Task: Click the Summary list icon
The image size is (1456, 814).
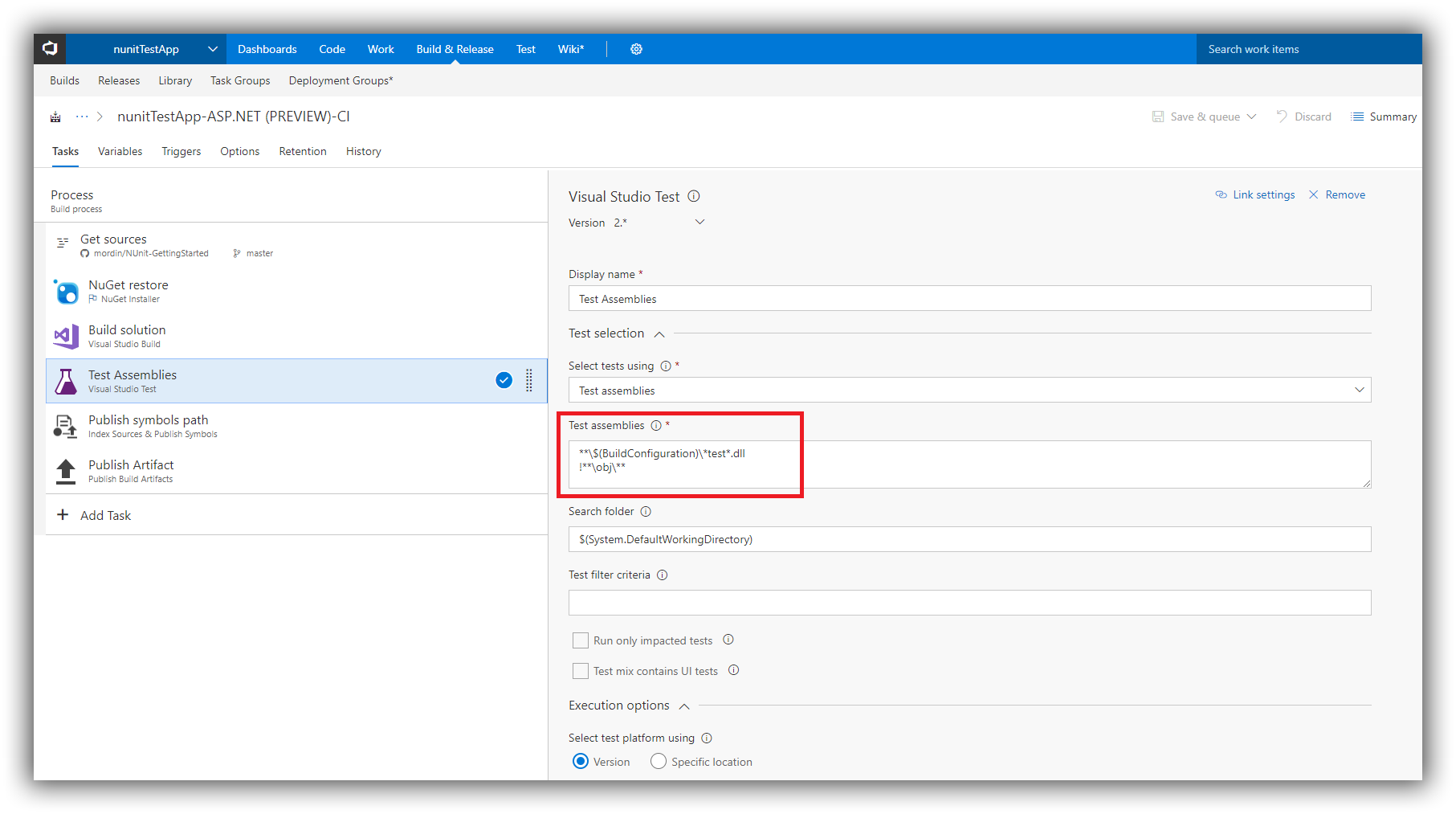Action: [x=1358, y=117]
